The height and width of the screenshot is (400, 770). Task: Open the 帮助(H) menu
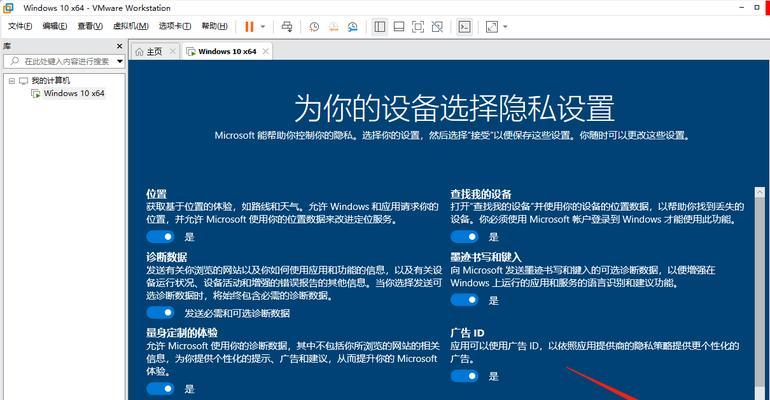pos(215,26)
